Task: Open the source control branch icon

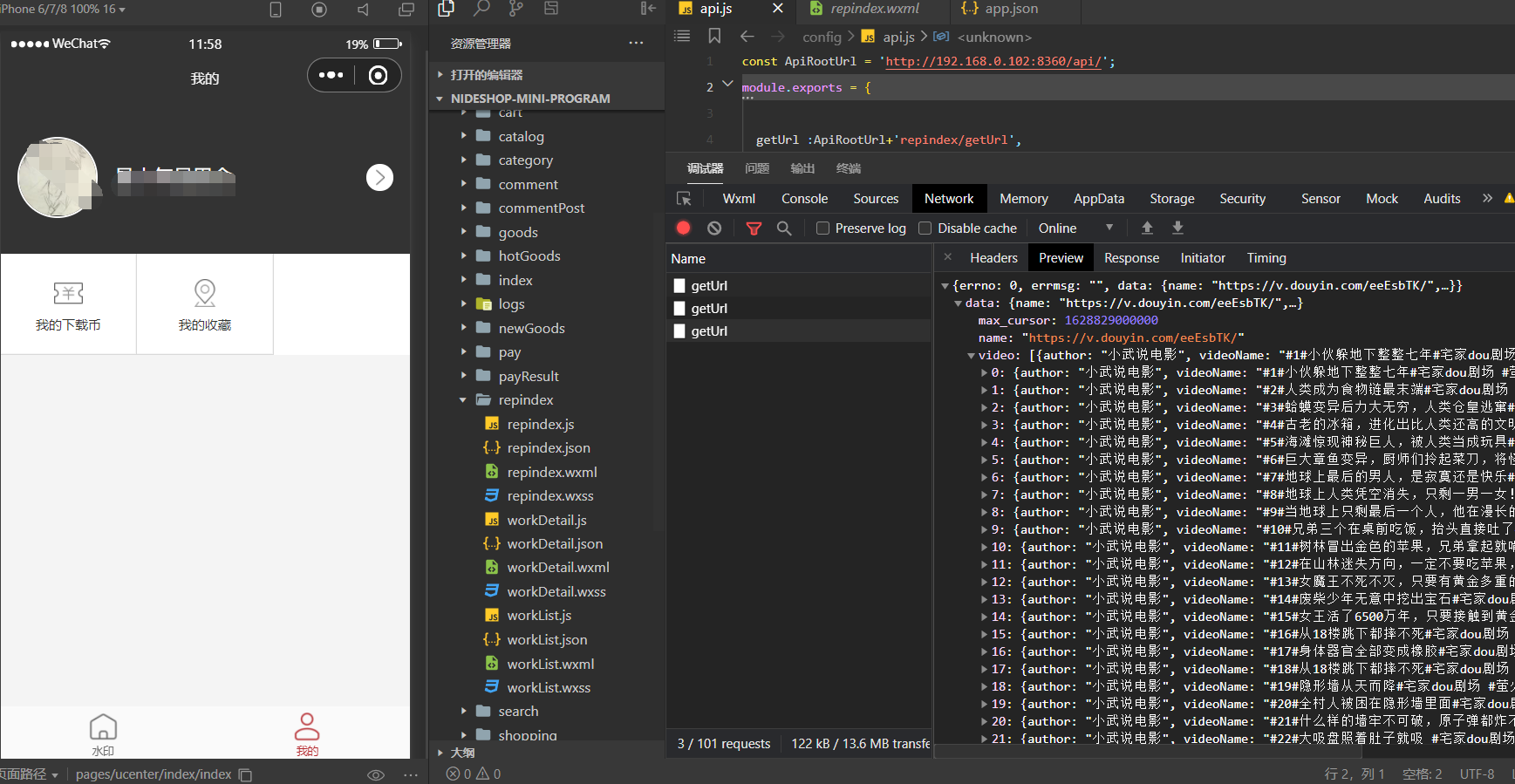Action: pos(516,9)
